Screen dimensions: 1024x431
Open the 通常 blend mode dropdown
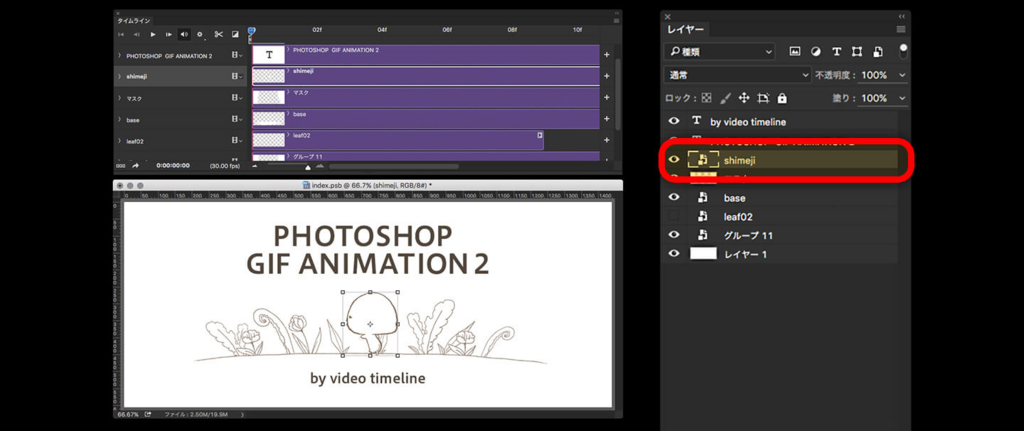(737, 75)
